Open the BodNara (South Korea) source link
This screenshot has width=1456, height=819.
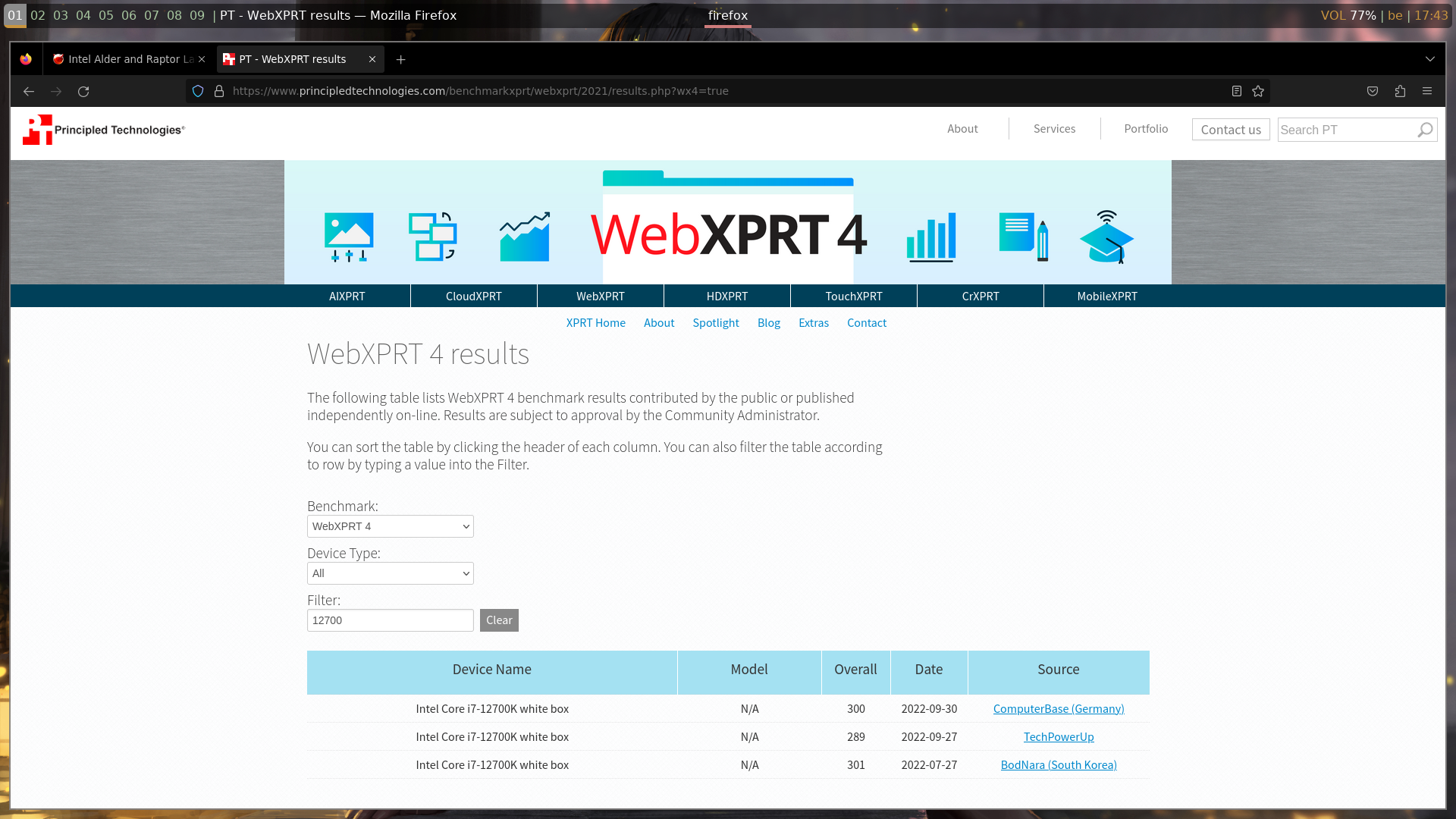[x=1059, y=764]
